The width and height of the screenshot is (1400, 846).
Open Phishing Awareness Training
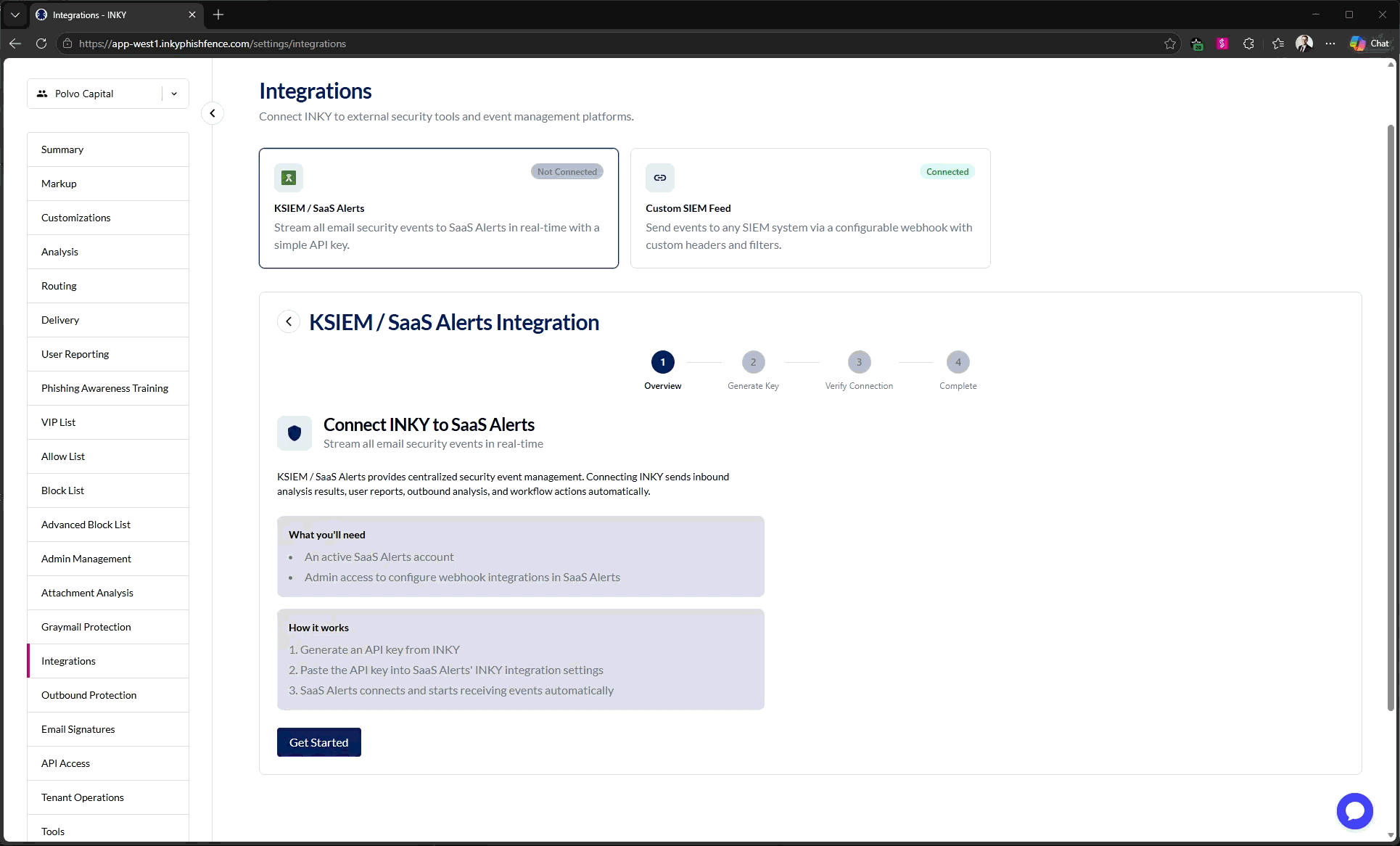[x=108, y=388]
